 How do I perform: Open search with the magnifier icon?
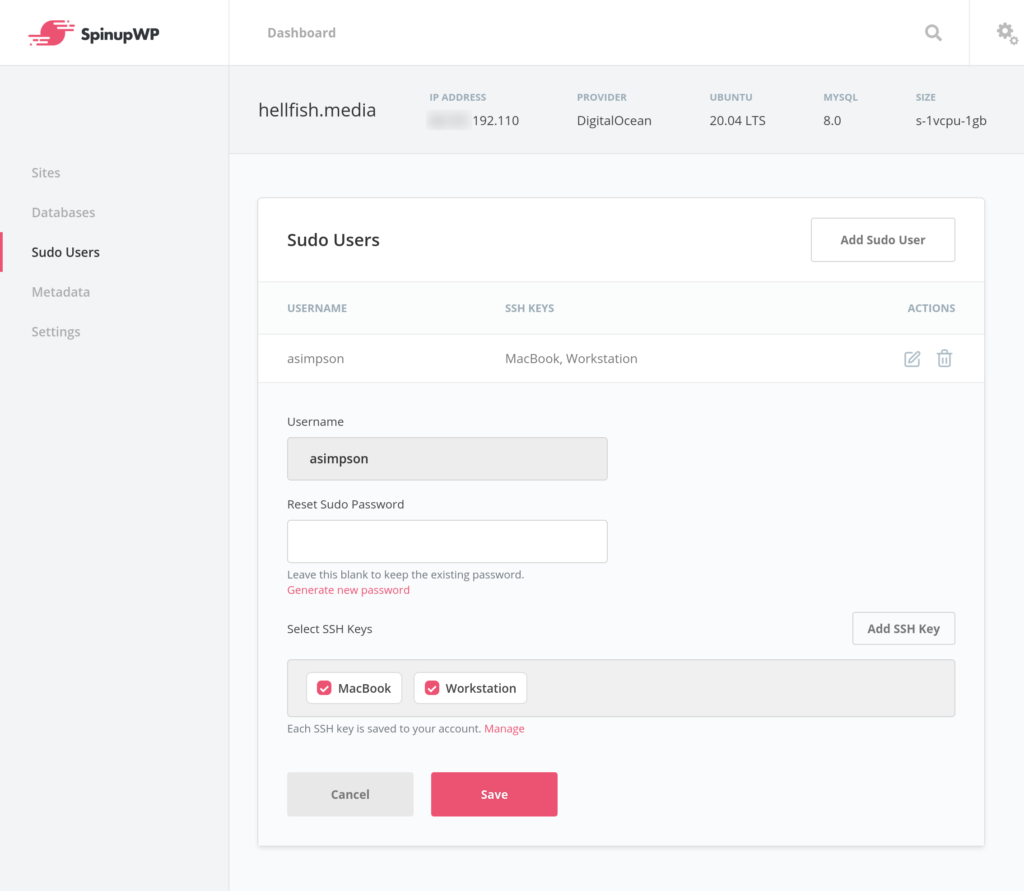click(x=933, y=33)
